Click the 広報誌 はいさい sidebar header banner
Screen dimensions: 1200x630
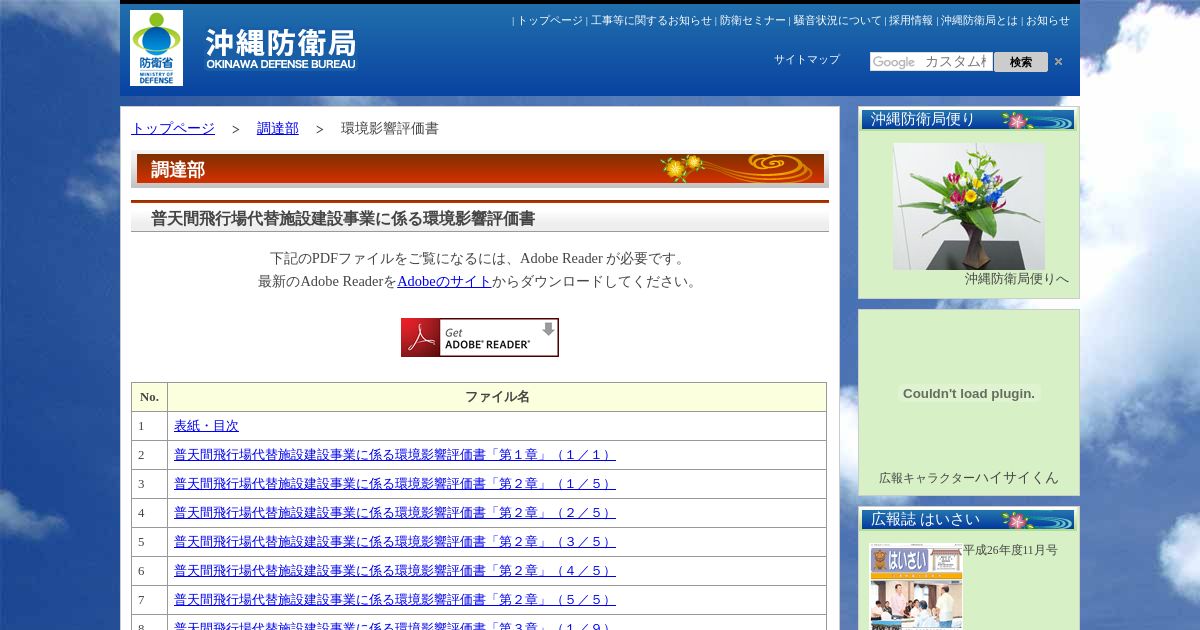tap(968, 520)
